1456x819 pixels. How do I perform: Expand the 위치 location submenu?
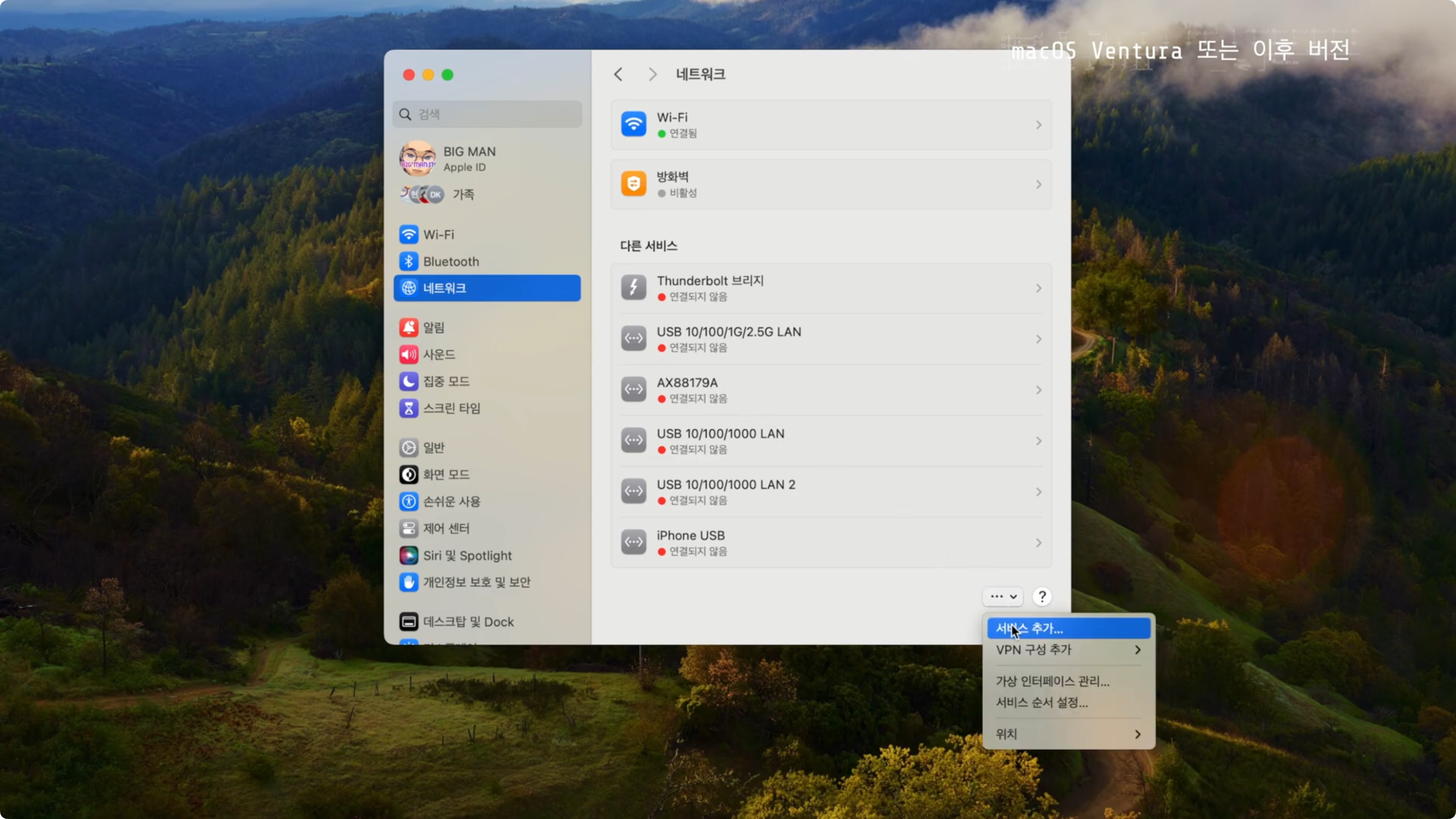pyautogui.click(x=1068, y=734)
